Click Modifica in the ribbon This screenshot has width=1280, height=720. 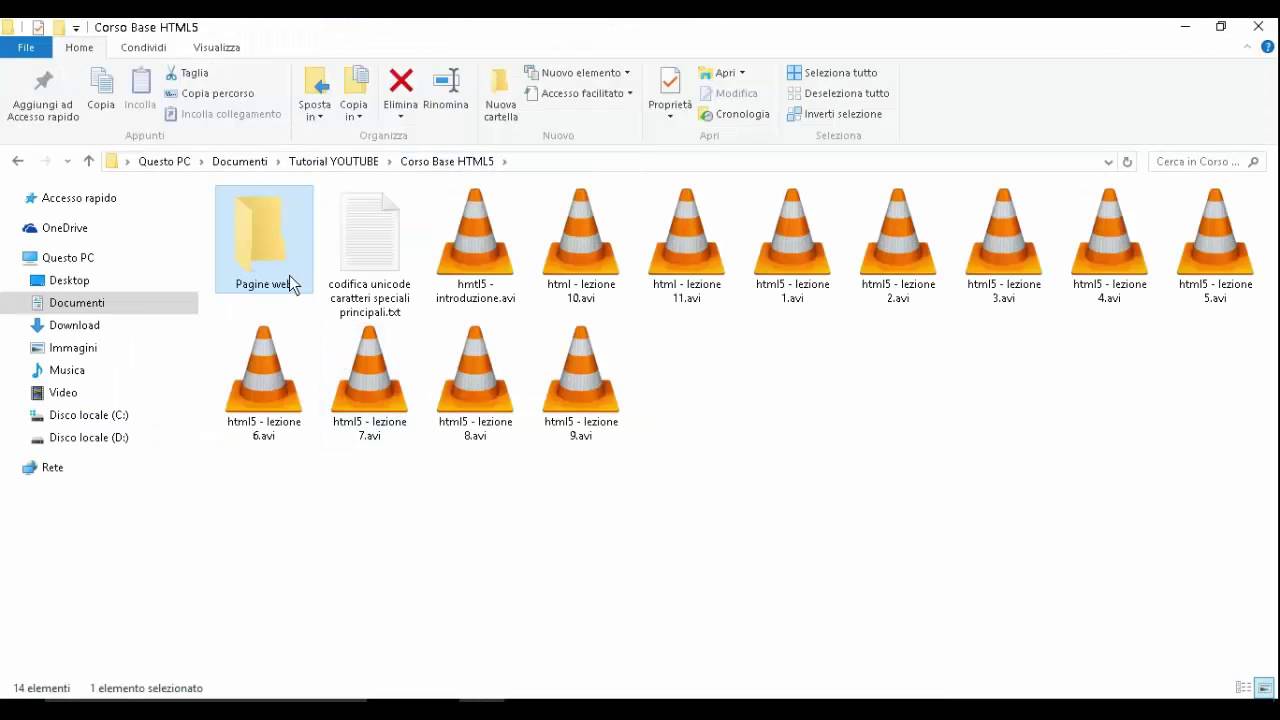coord(728,93)
